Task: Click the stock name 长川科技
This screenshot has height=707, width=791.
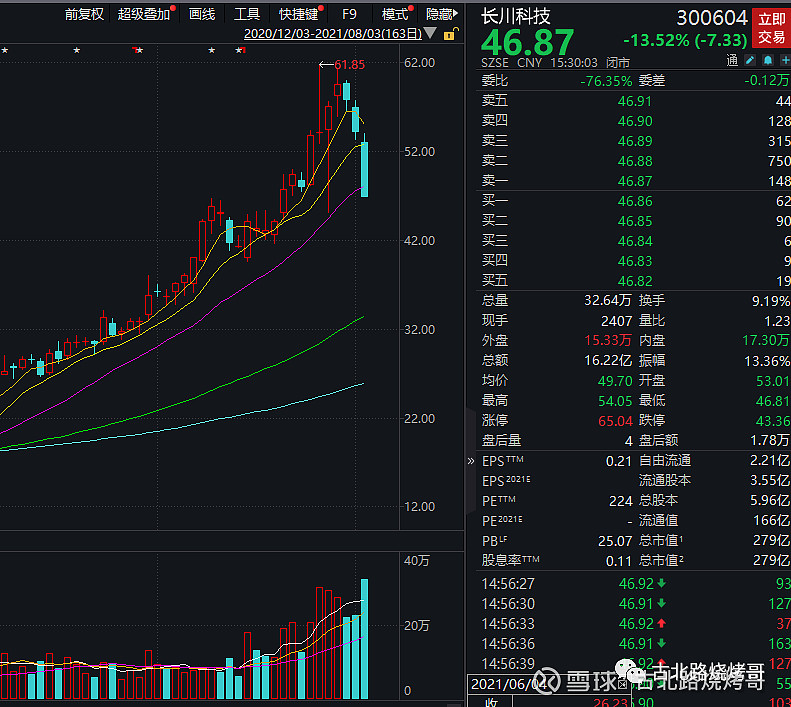Action: click(516, 17)
